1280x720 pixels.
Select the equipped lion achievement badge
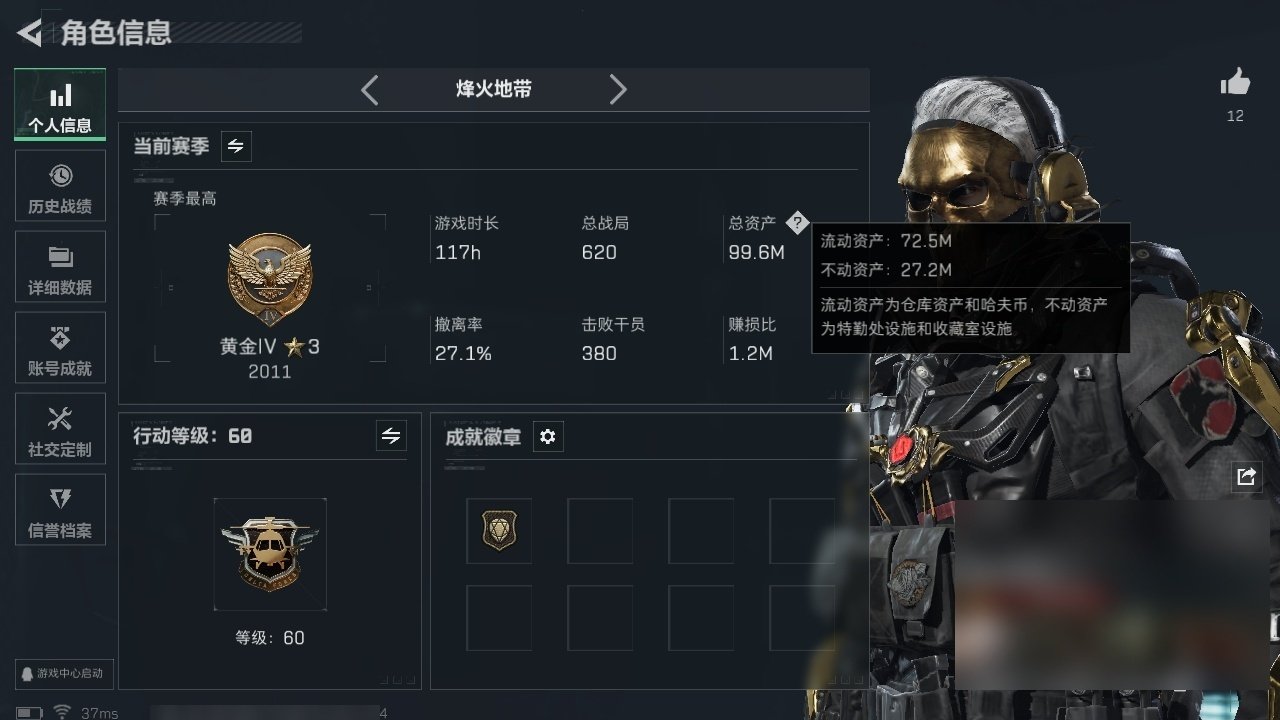tap(499, 531)
